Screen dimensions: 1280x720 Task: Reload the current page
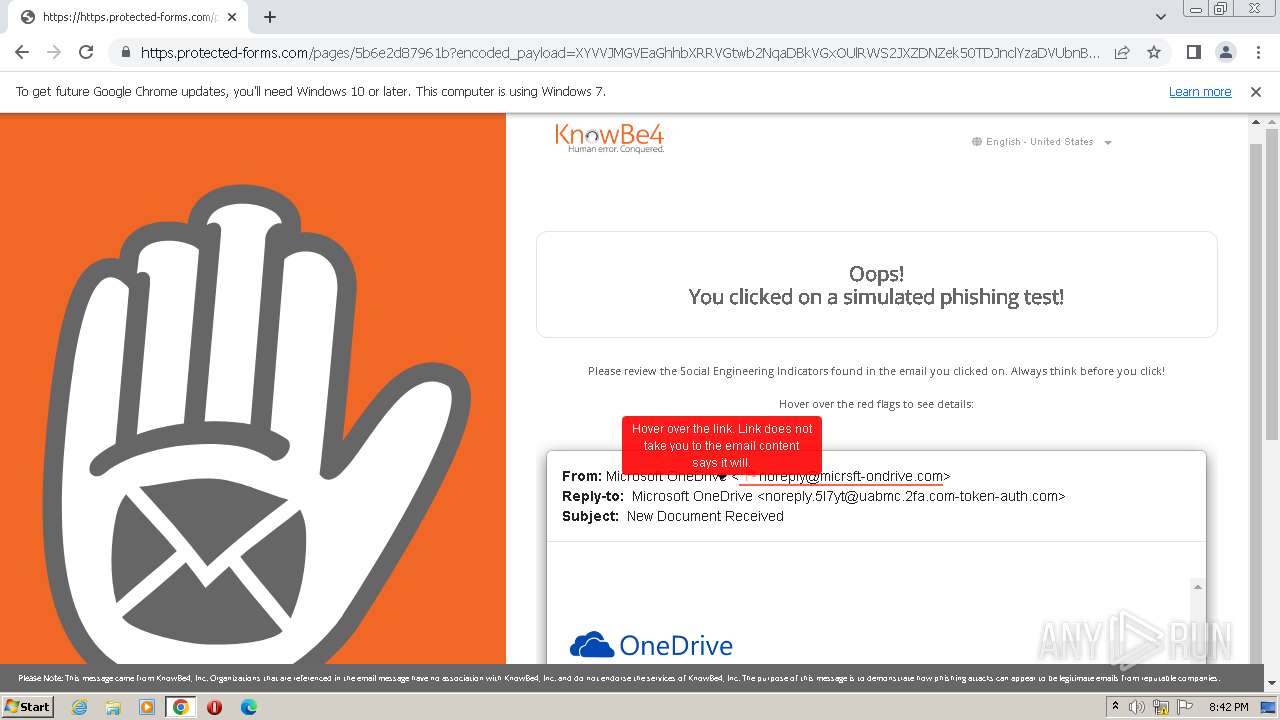tap(86, 52)
